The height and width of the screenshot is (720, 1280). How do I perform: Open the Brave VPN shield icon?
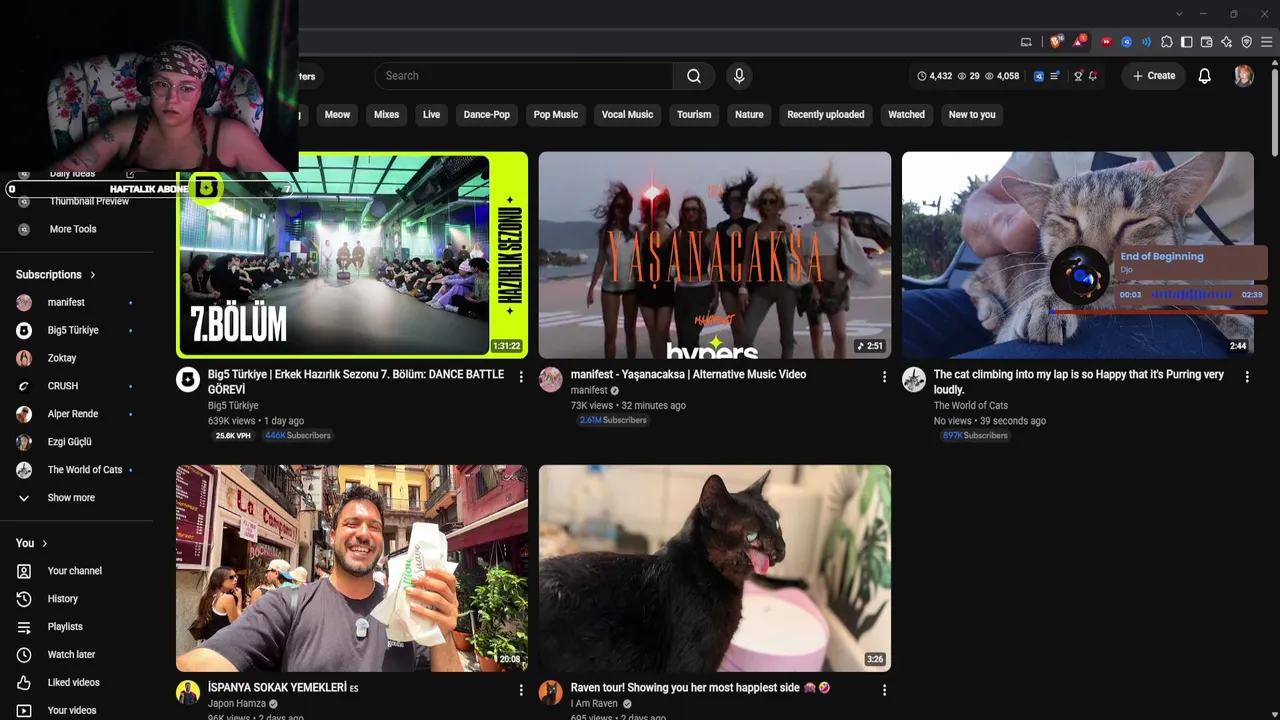1247,42
